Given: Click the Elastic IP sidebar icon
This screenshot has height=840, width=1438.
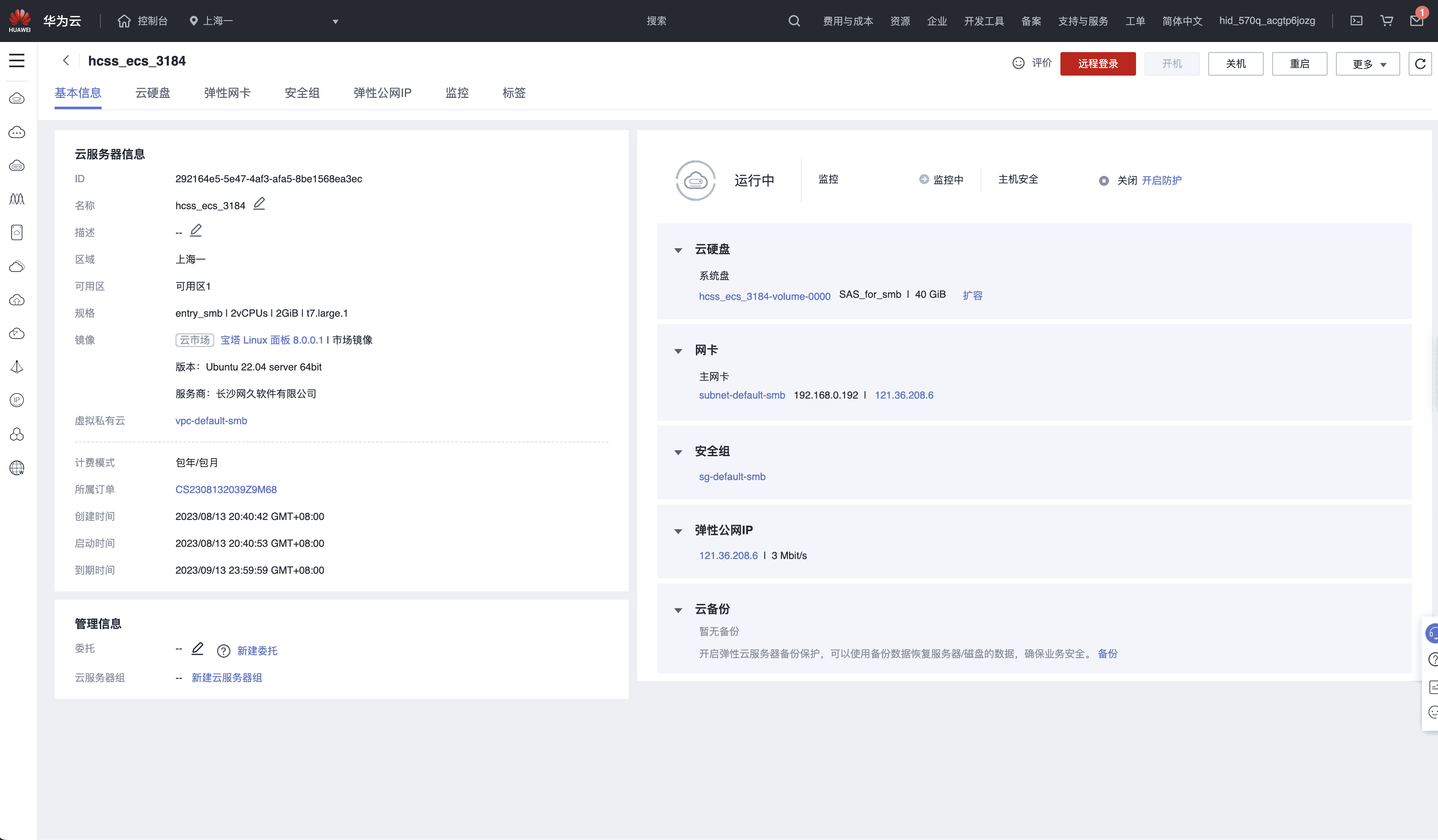Looking at the screenshot, I should click(x=16, y=400).
